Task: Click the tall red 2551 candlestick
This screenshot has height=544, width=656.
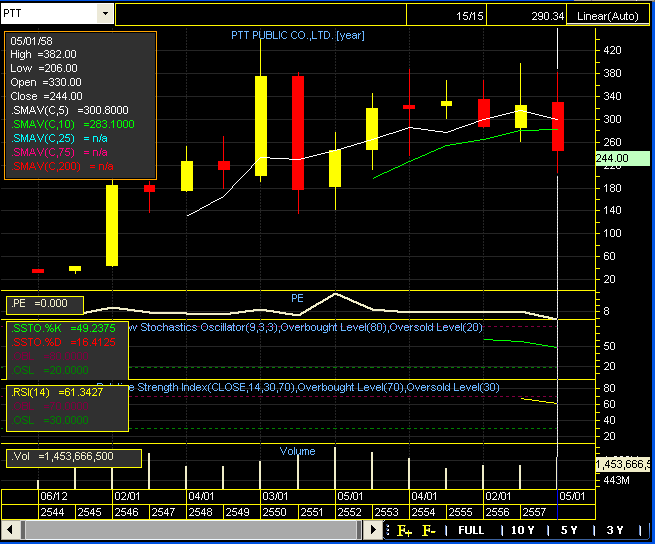Action: (x=298, y=133)
